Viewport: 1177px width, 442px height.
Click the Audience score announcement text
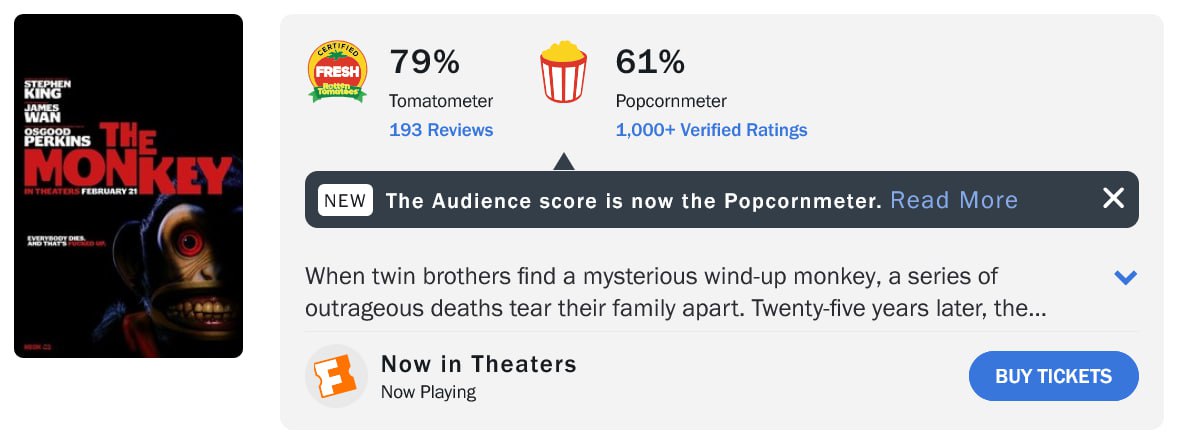point(633,200)
